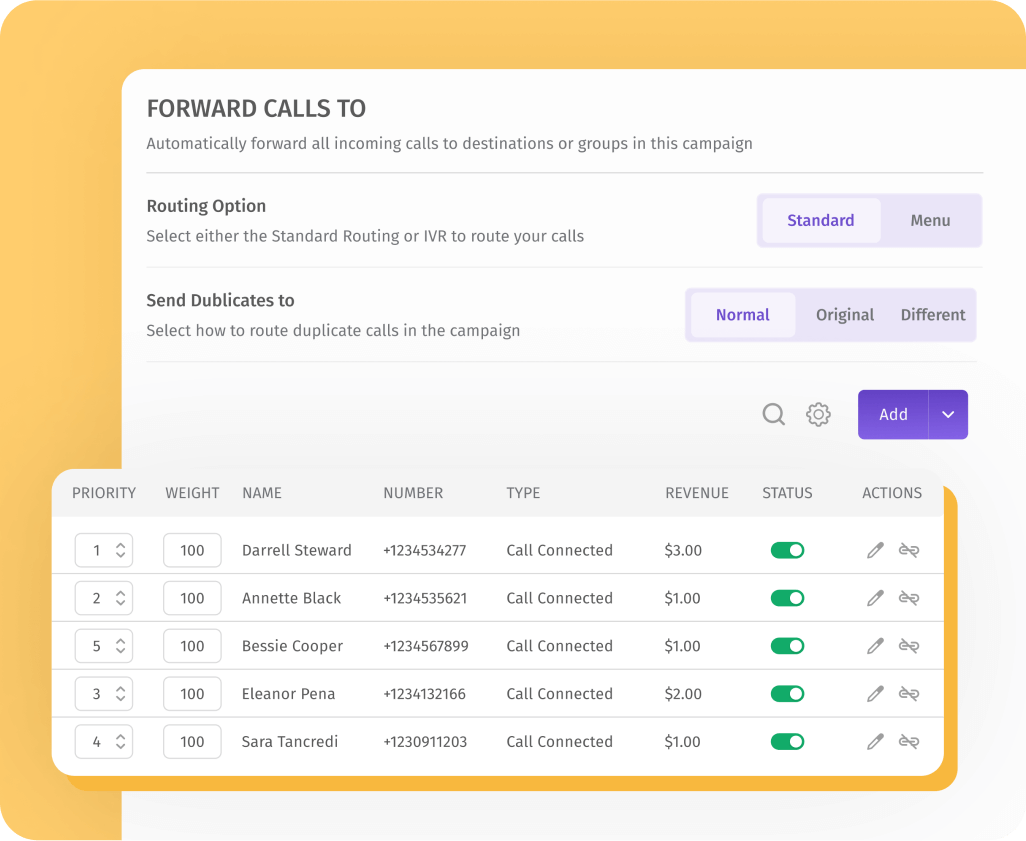Disable status toggle for Darrell Steward

tap(787, 550)
